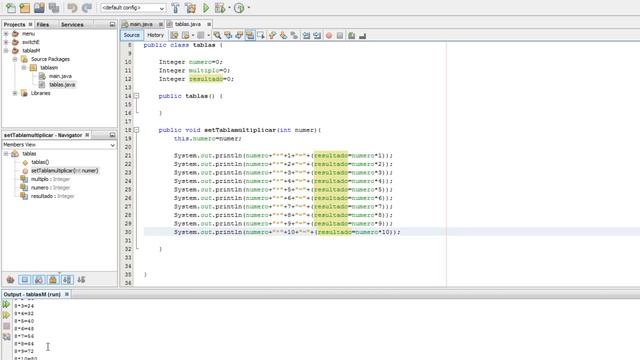Image resolution: width=640 pixels, height=360 pixels.
Task: Collapse code fold at line 18 method
Action: click(x=137, y=130)
